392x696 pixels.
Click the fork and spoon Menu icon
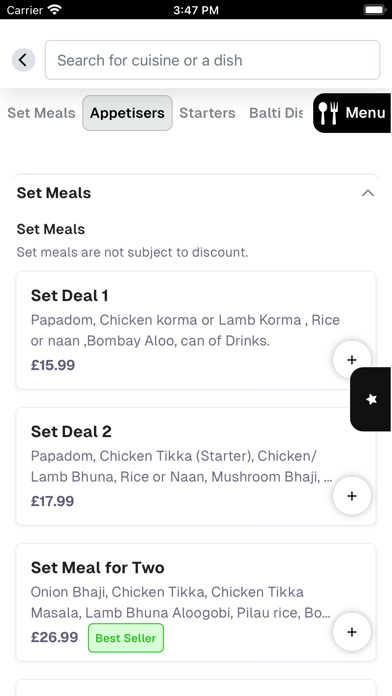coord(329,113)
